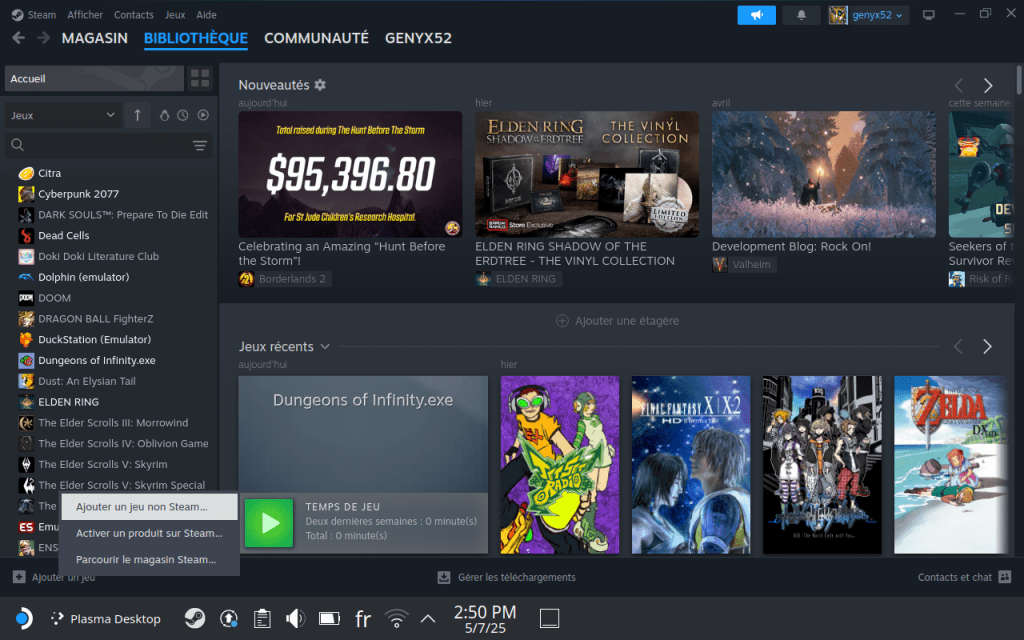This screenshot has width=1024, height=640.
Task: Open the announcements megaphone button
Action: tap(756, 15)
